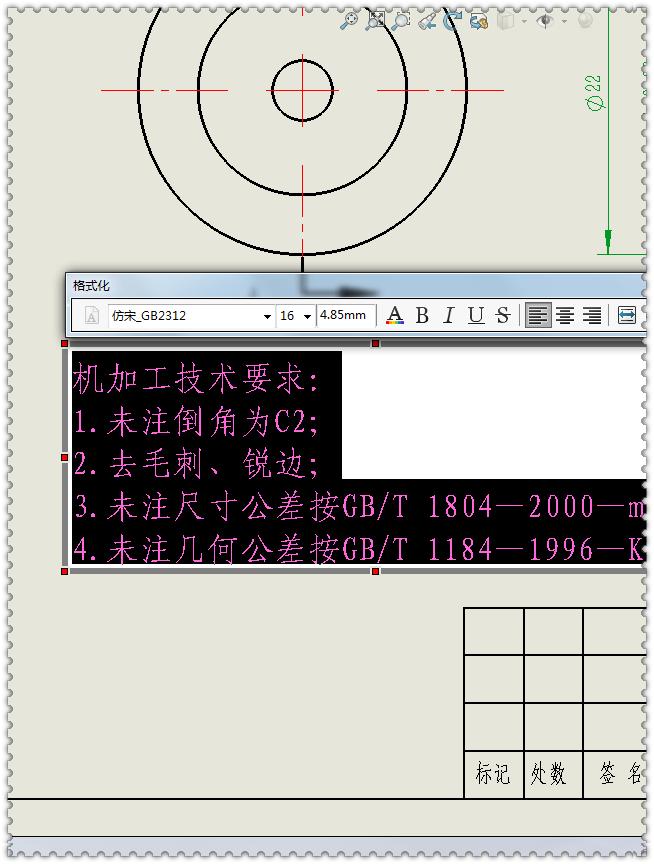Open the Display Style dropdown arrow
Image resolution: width=654 pixels, height=864 pixels.
pos(524,21)
